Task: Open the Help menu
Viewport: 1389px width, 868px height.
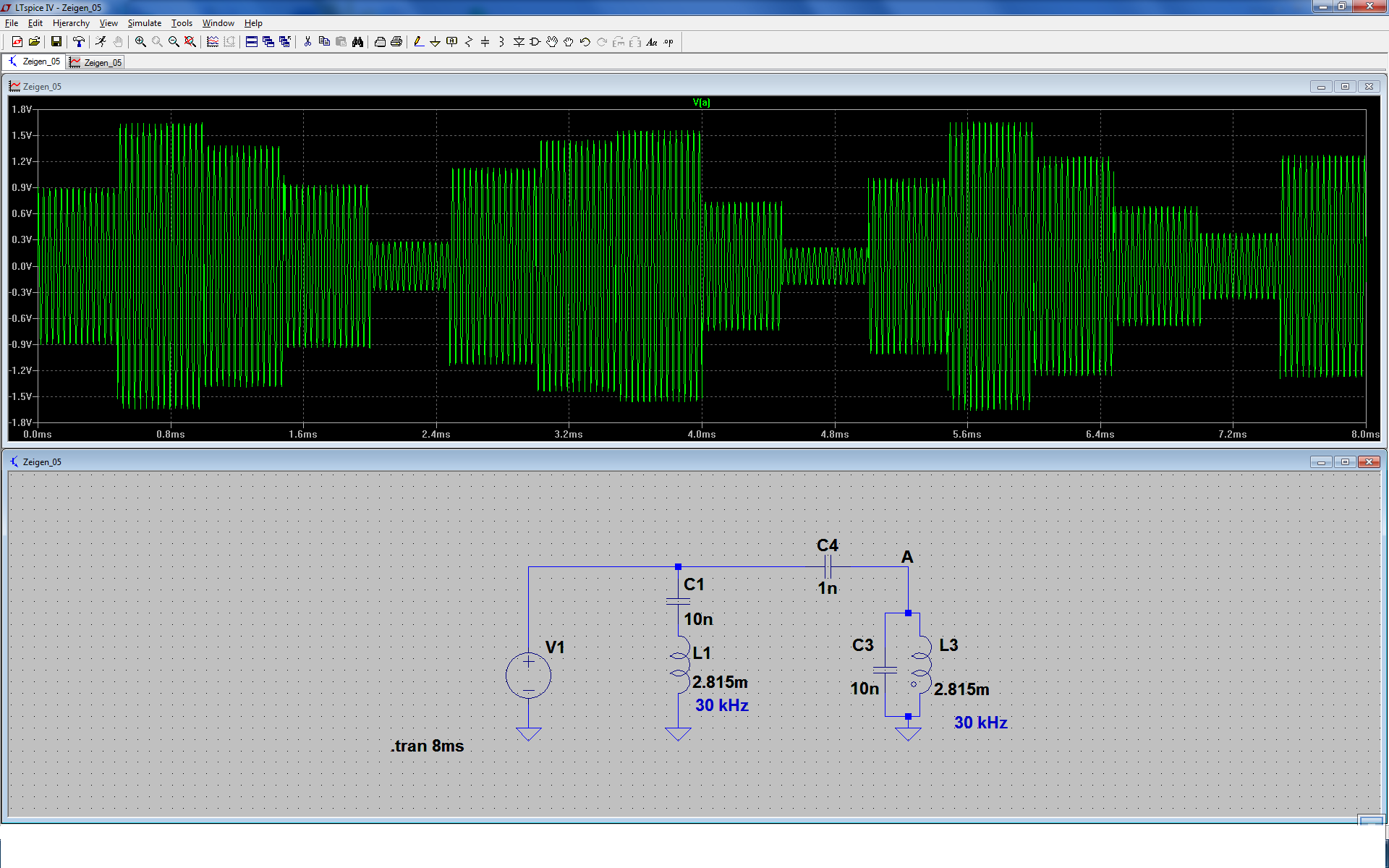Action: (x=253, y=23)
